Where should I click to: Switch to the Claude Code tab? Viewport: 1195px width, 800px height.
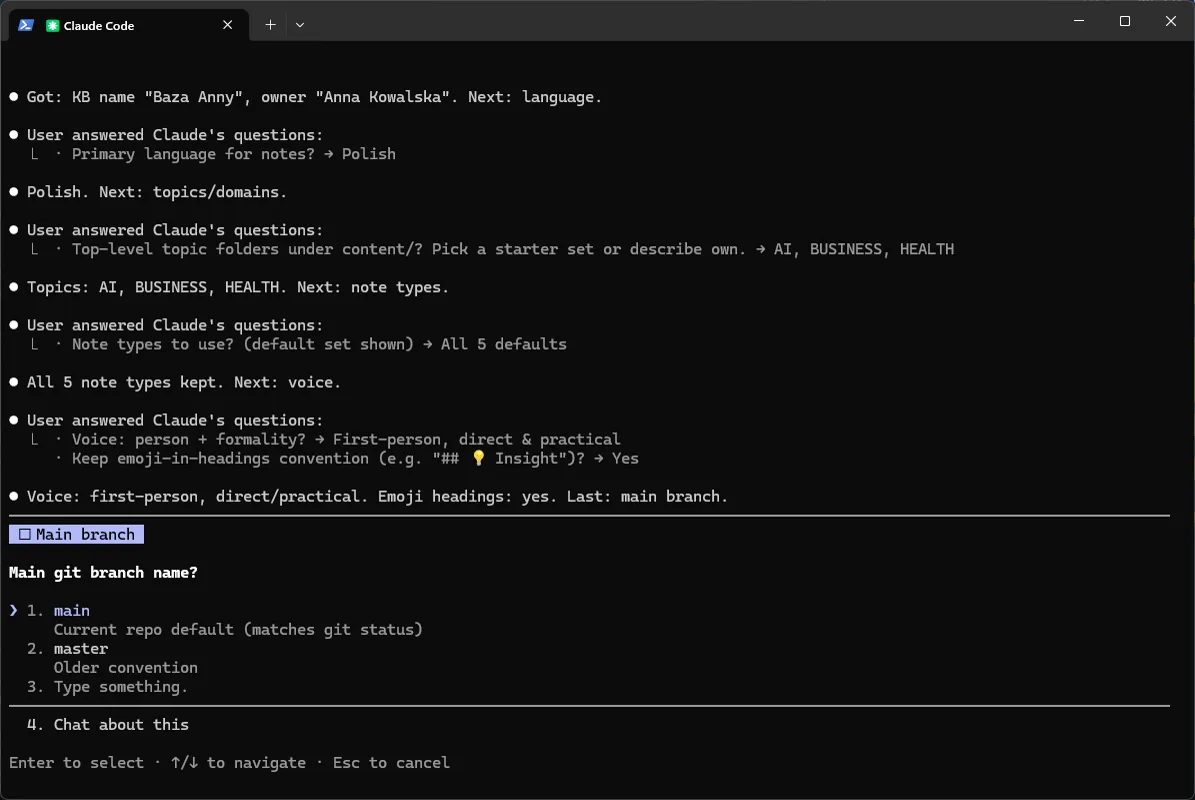tap(129, 25)
